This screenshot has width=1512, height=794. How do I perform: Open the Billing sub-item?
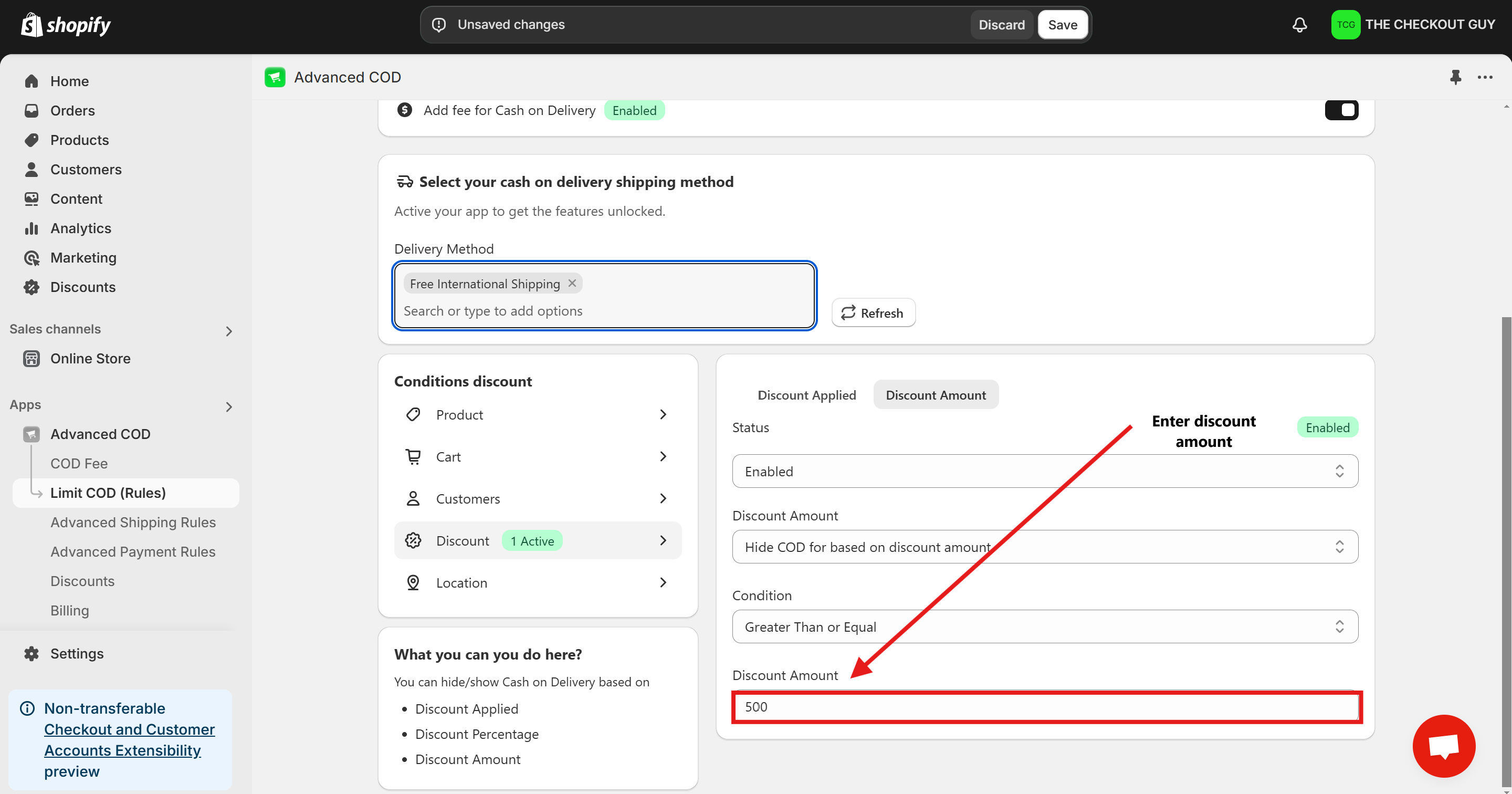click(69, 610)
